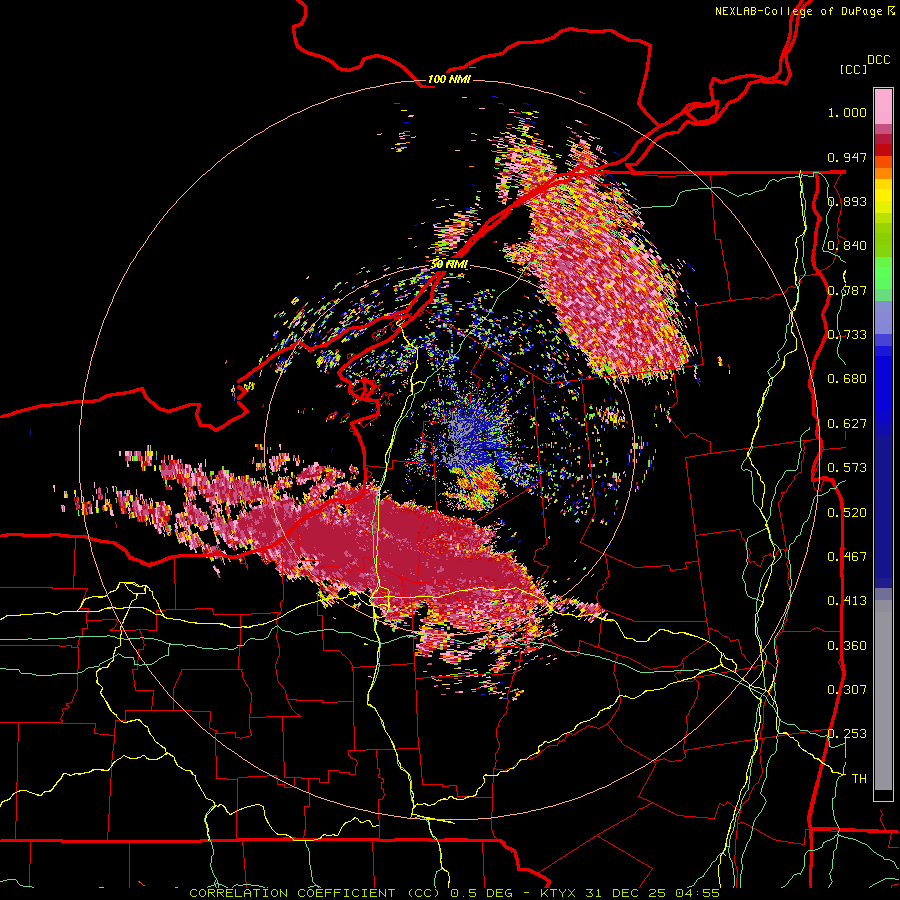The image size is (900, 900).
Task: Pick the gray bottom segment of the color bar
Action: tap(883, 695)
